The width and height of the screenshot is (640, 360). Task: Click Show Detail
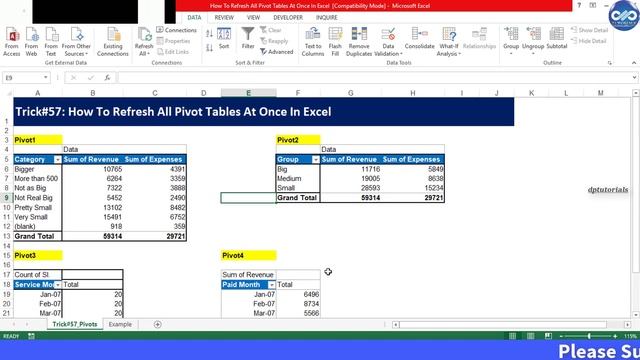pos(589,30)
